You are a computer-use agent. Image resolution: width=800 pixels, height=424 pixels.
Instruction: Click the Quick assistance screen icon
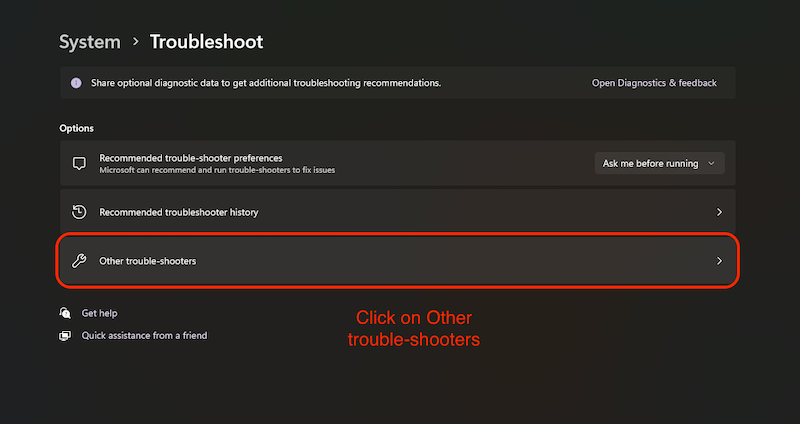coord(65,336)
